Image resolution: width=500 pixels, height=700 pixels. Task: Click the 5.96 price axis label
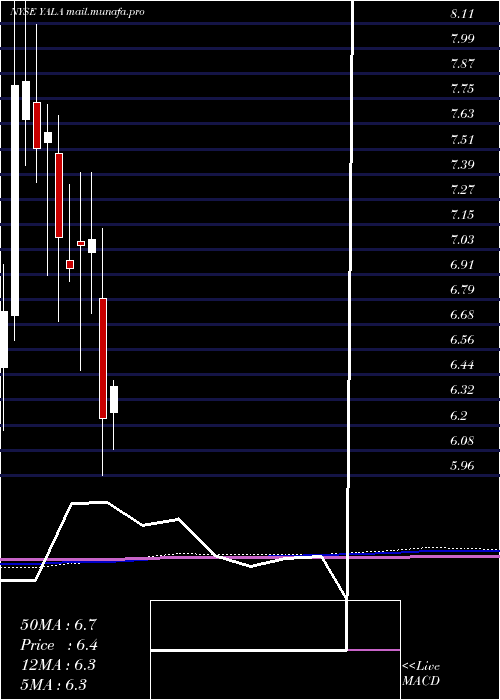tap(462, 466)
